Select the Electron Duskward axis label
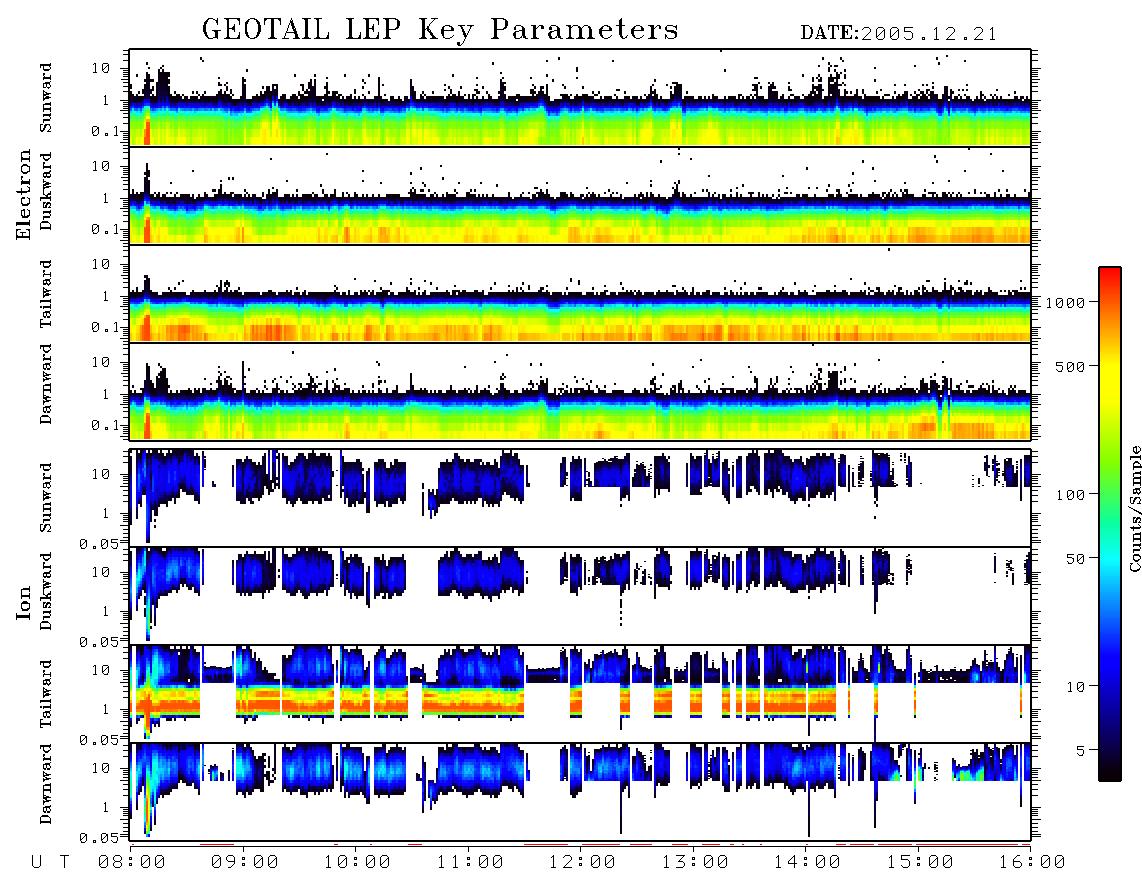This screenshot has width=1142, height=880. [x=46, y=191]
